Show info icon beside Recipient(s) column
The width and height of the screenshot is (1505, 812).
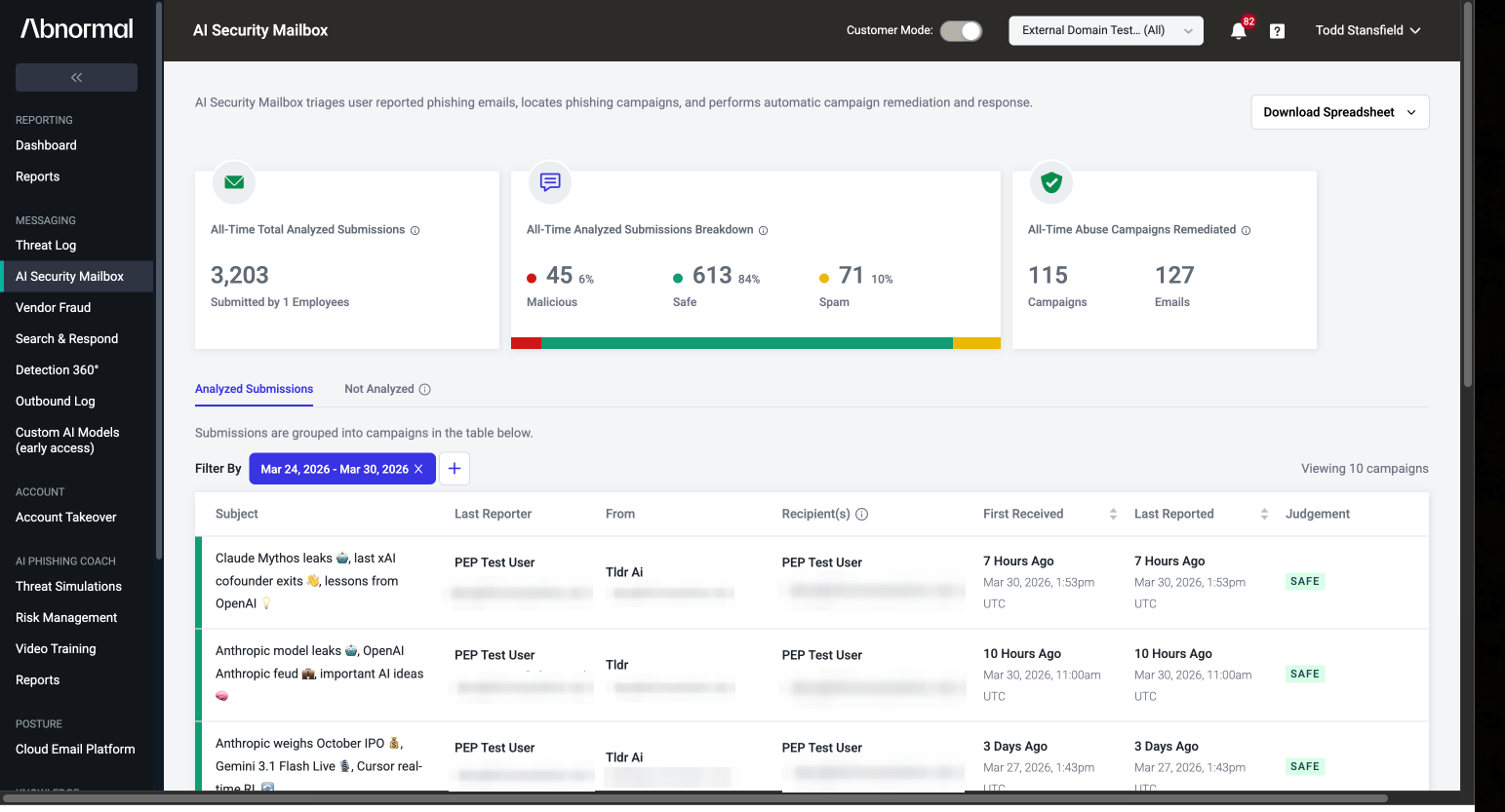[x=861, y=515]
